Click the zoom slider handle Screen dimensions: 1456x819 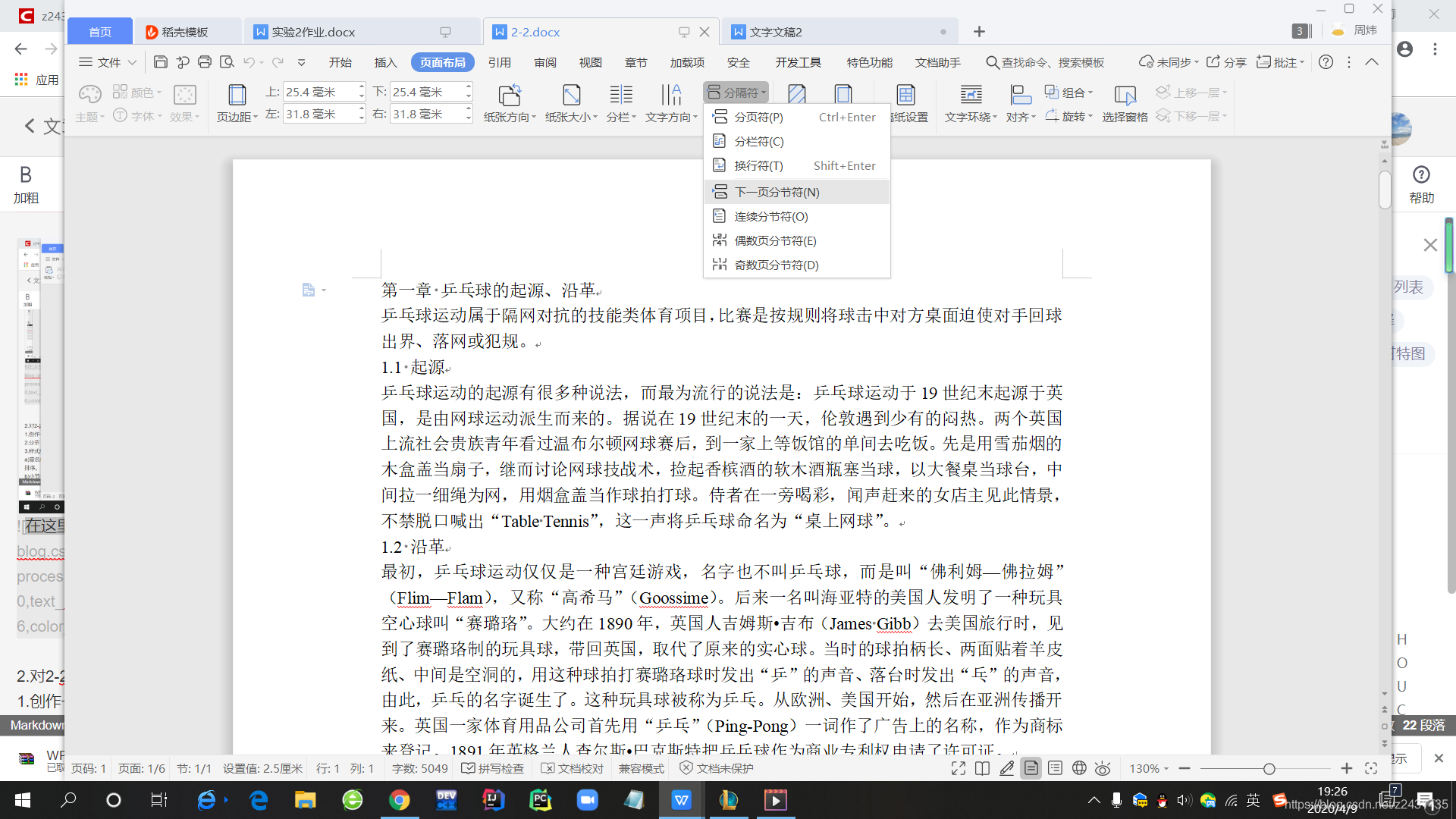tap(1269, 768)
